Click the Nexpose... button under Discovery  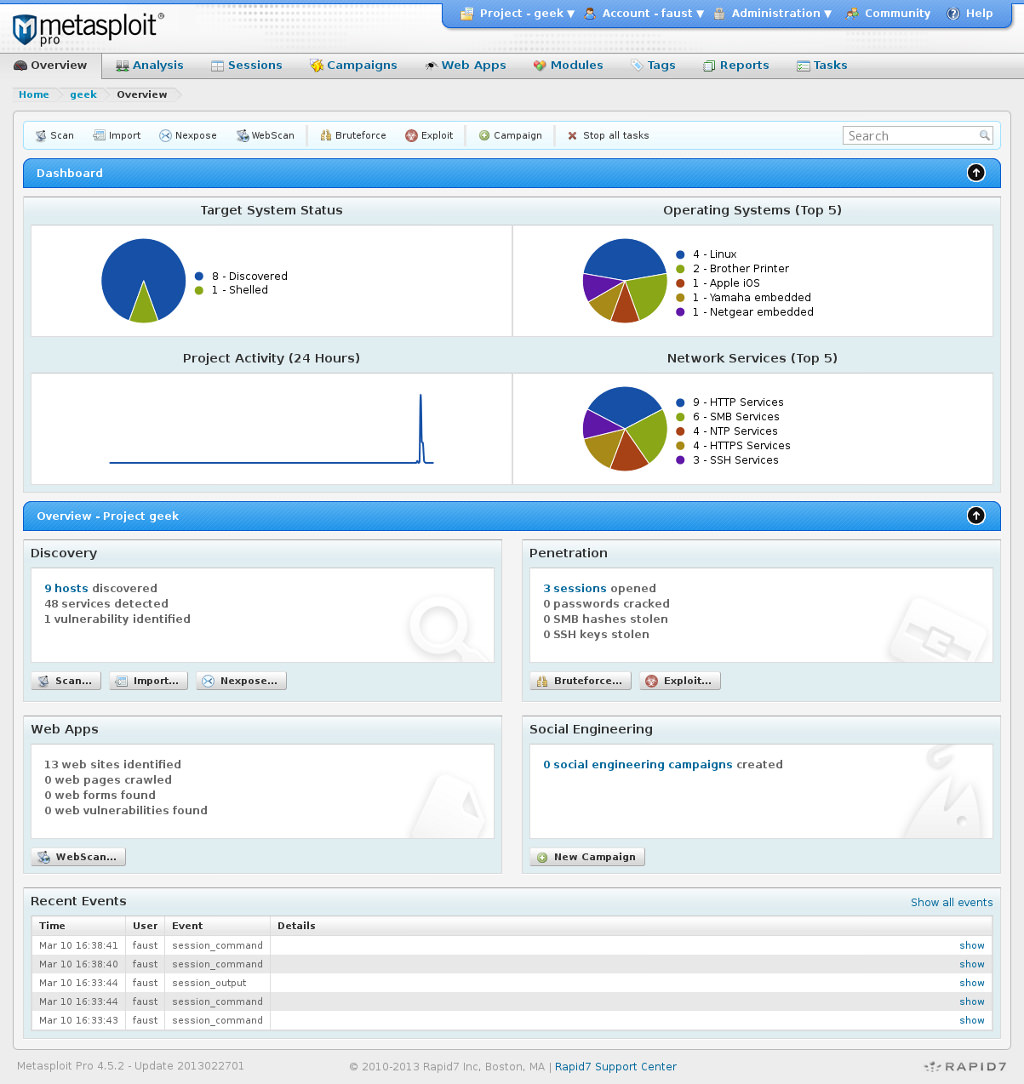click(x=241, y=681)
